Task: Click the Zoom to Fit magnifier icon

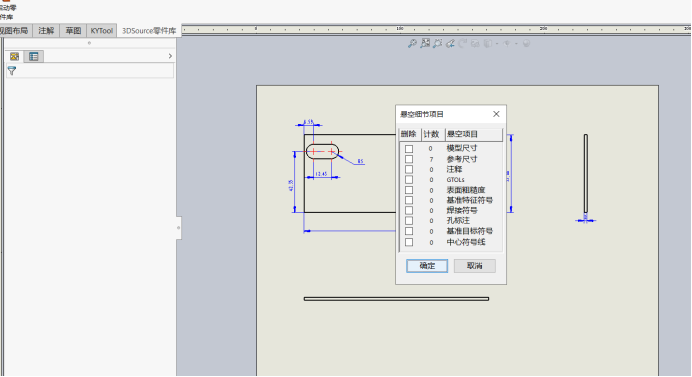Action: tap(412, 43)
